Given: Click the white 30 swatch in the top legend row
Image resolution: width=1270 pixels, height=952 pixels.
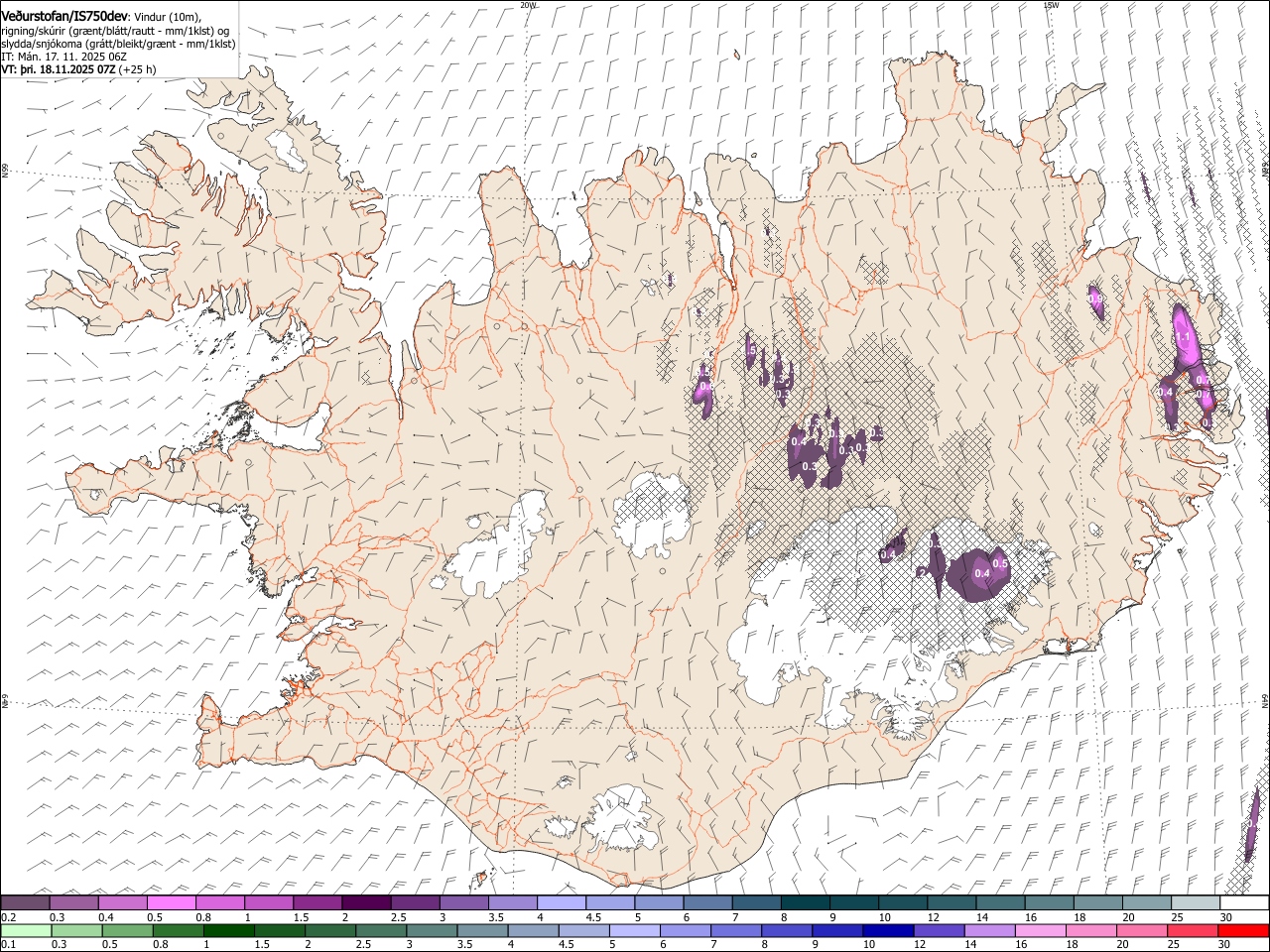Looking at the screenshot, I should coord(1243,902).
